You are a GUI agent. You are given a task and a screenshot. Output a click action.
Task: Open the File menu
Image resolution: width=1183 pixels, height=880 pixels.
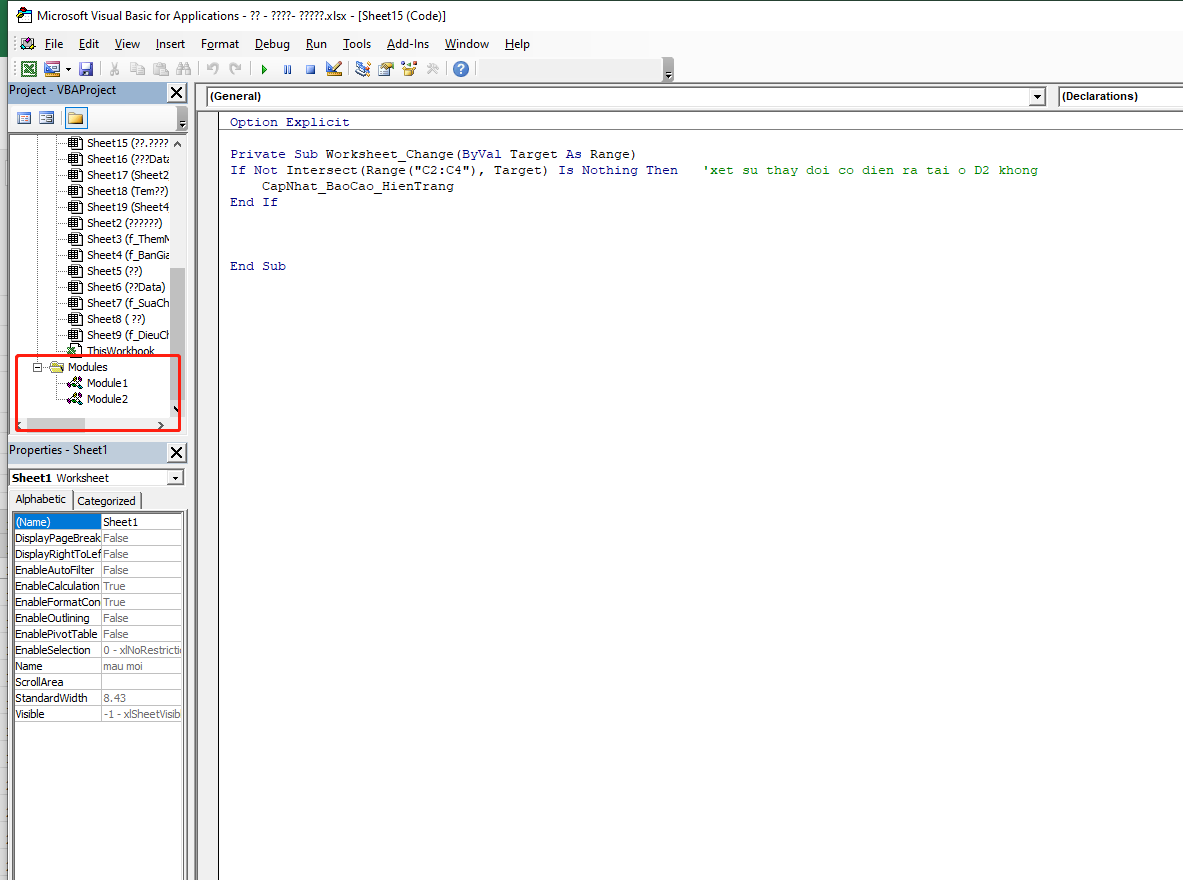pyautogui.click(x=54, y=44)
